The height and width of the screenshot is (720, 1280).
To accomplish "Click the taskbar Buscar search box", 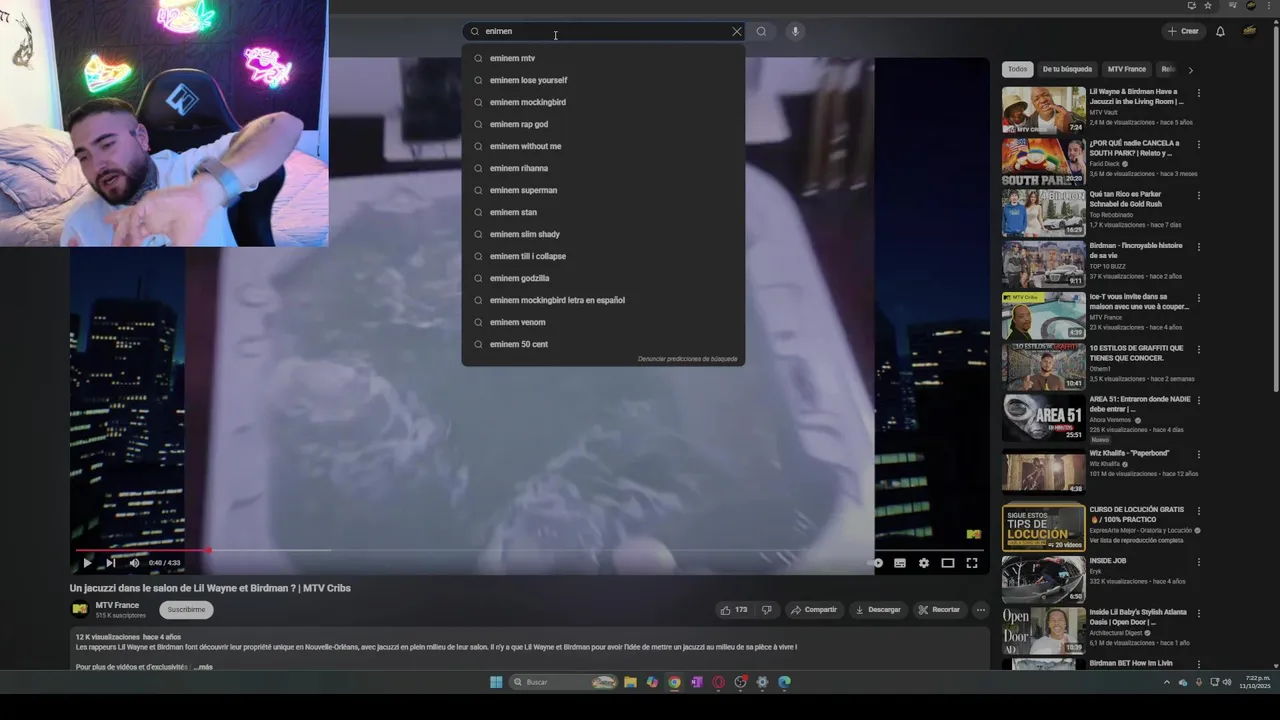I will tap(564, 682).
